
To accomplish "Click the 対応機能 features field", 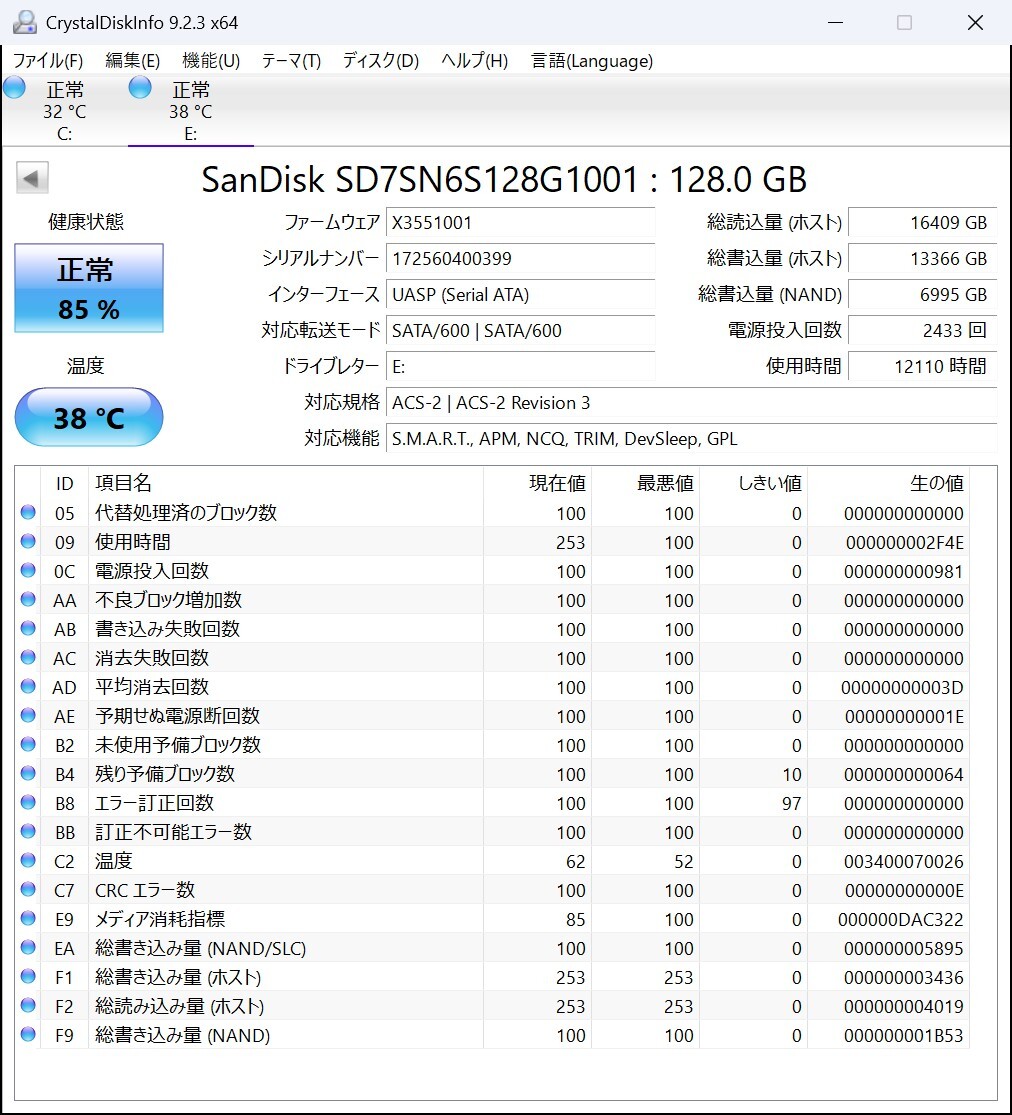I will point(691,438).
